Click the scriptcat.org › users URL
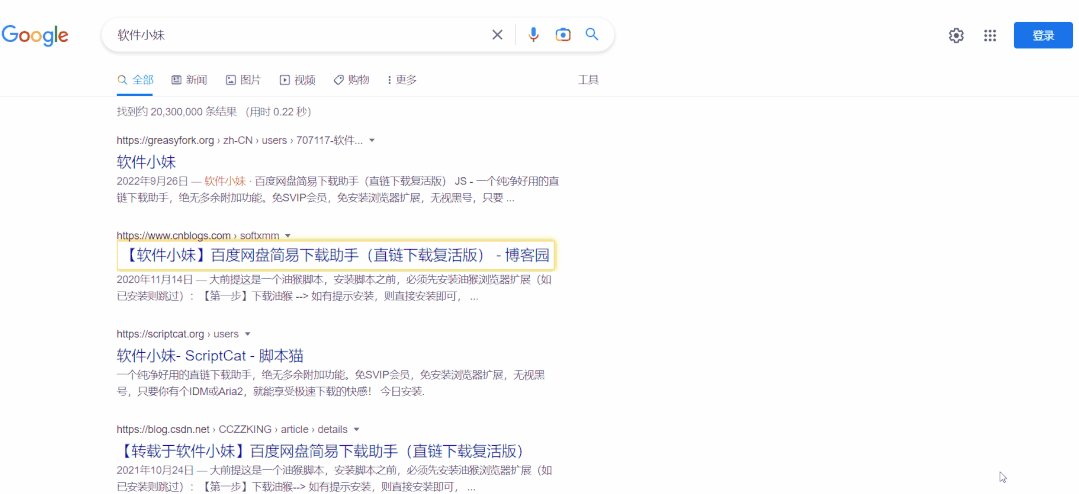This screenshot has width=1079, height=494. tap(178, 334)
